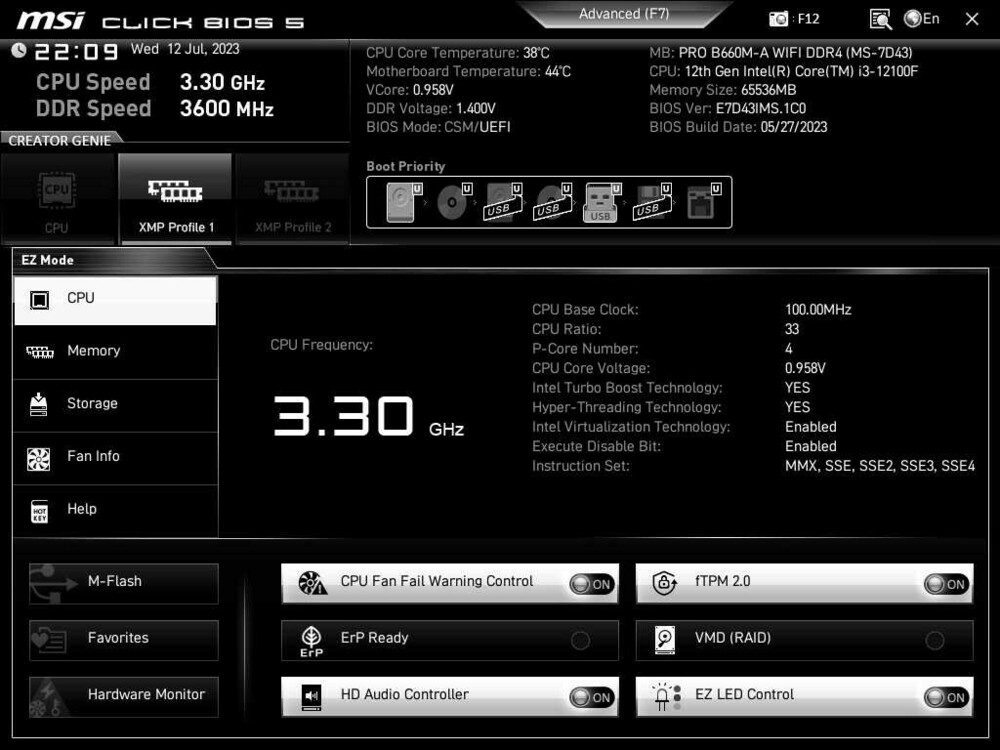Enable the VMD (RAID) toggle
Viewport: 1000px width, 750px height.
tap(937, 640)
